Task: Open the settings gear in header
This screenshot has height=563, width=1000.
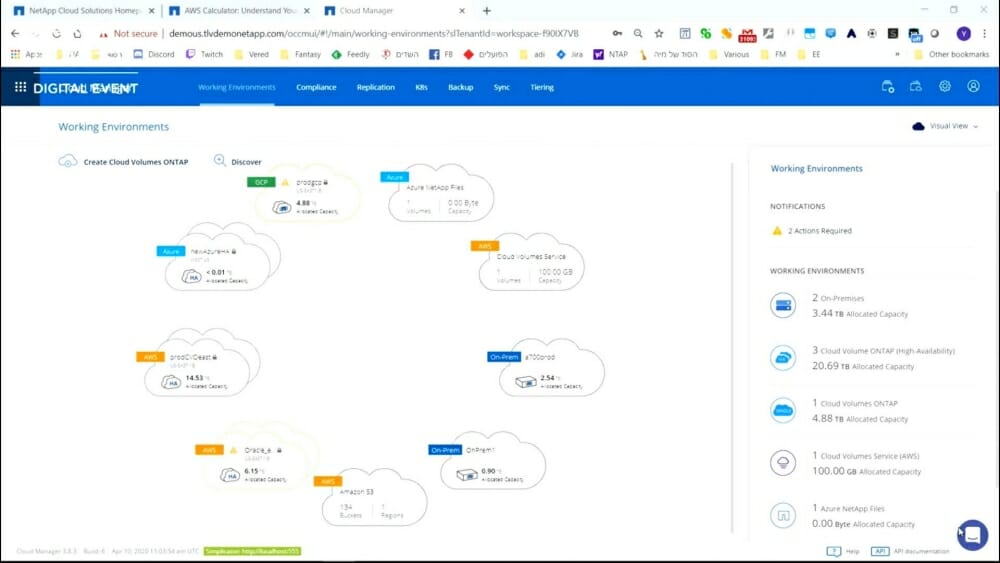Action: 945,86
